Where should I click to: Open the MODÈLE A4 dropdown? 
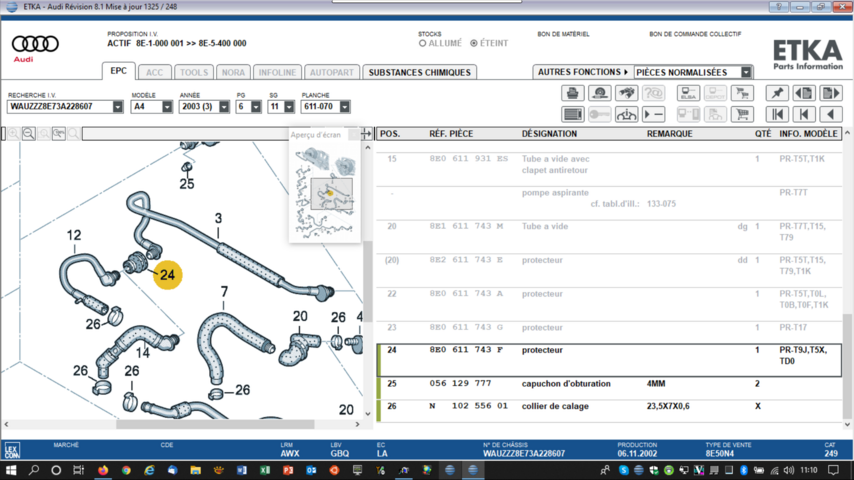tap(167, 107)
